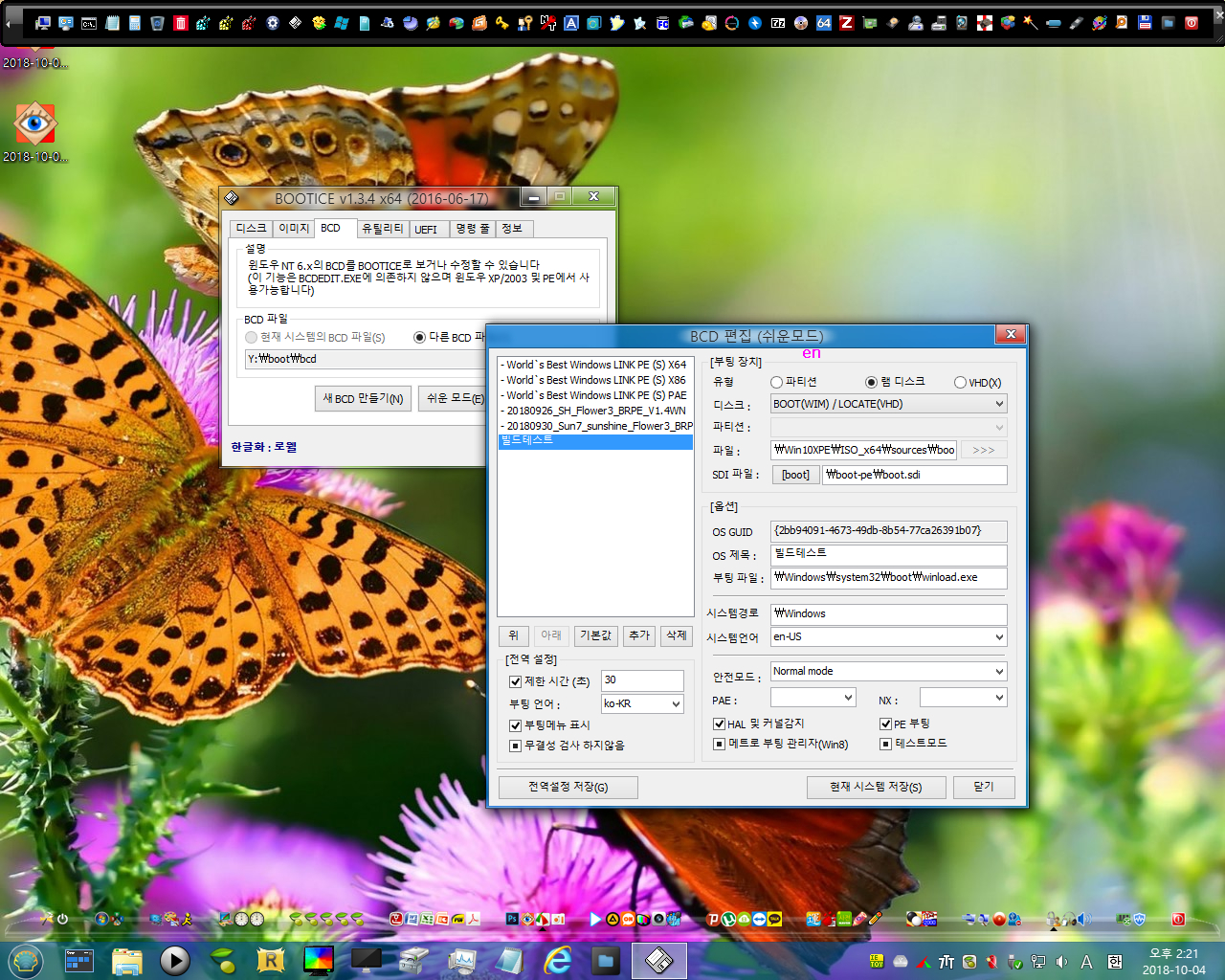Select the VHD(X) radio button

pos(960,383)
